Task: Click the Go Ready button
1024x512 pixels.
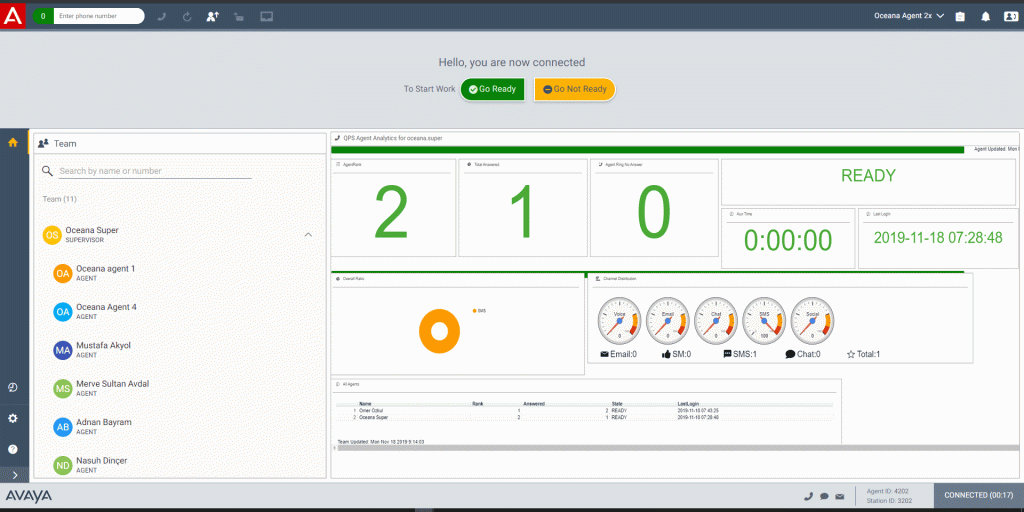Action: pos(492,89)
